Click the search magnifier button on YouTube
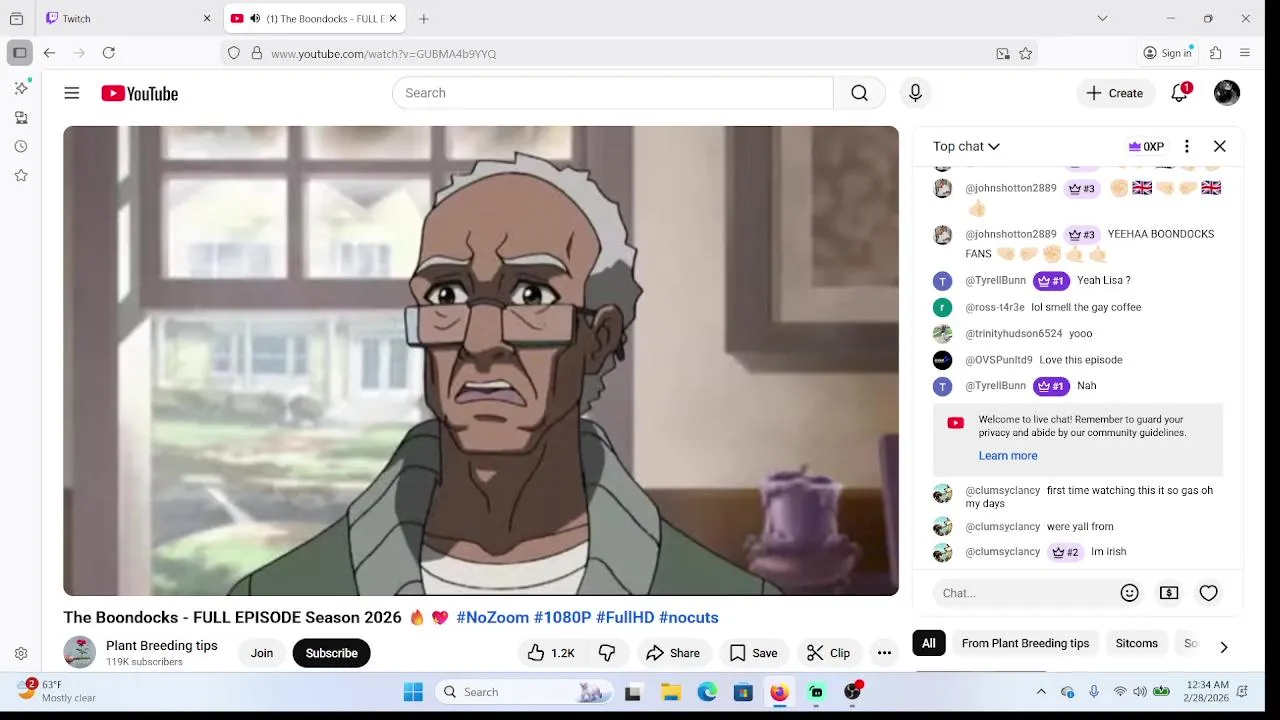The image size is (1280, 720). click(x=859, y=93)
